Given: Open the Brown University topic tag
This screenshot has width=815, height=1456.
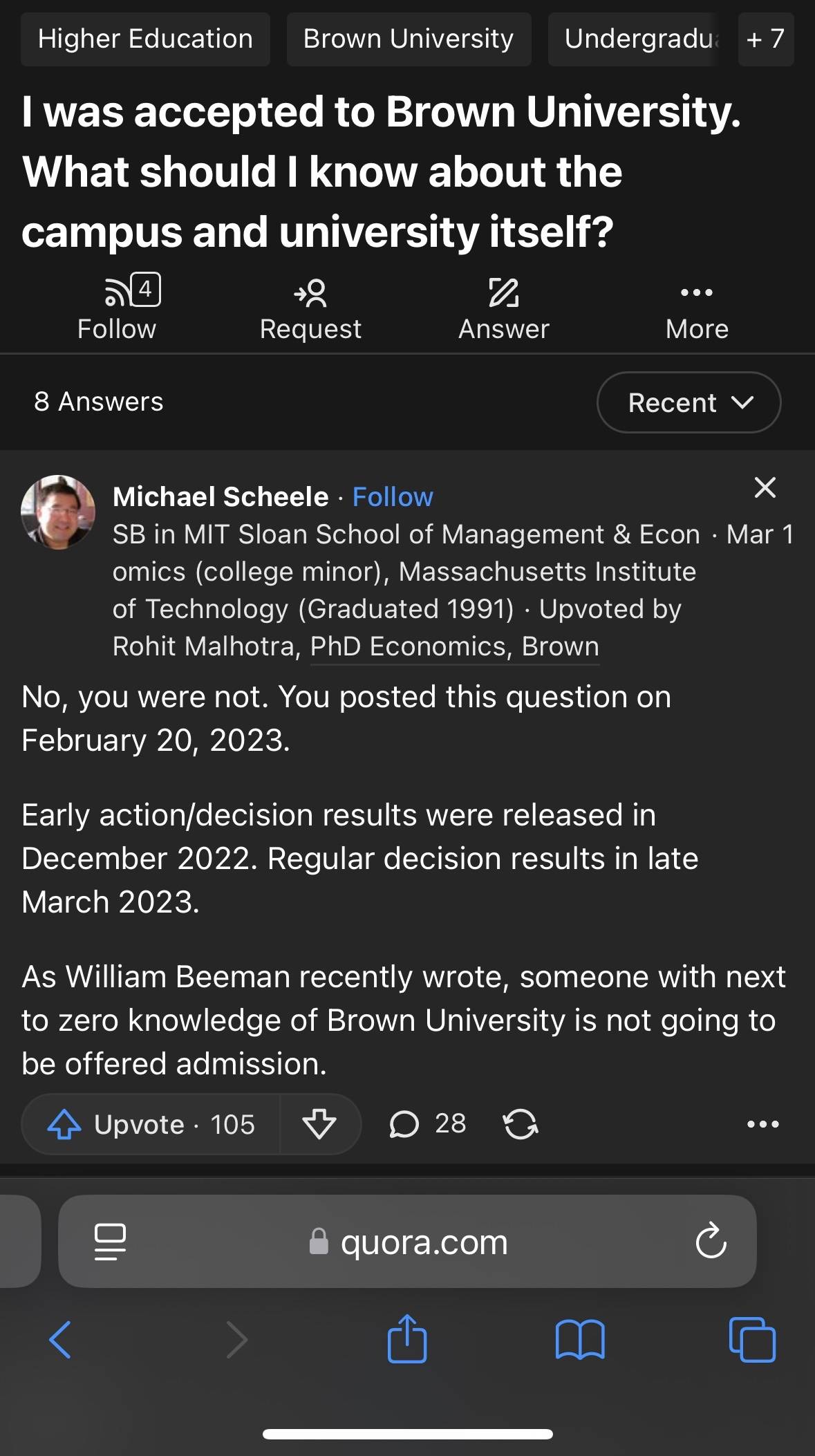Looking at the screenshot, I should click(x=409, y=39).
